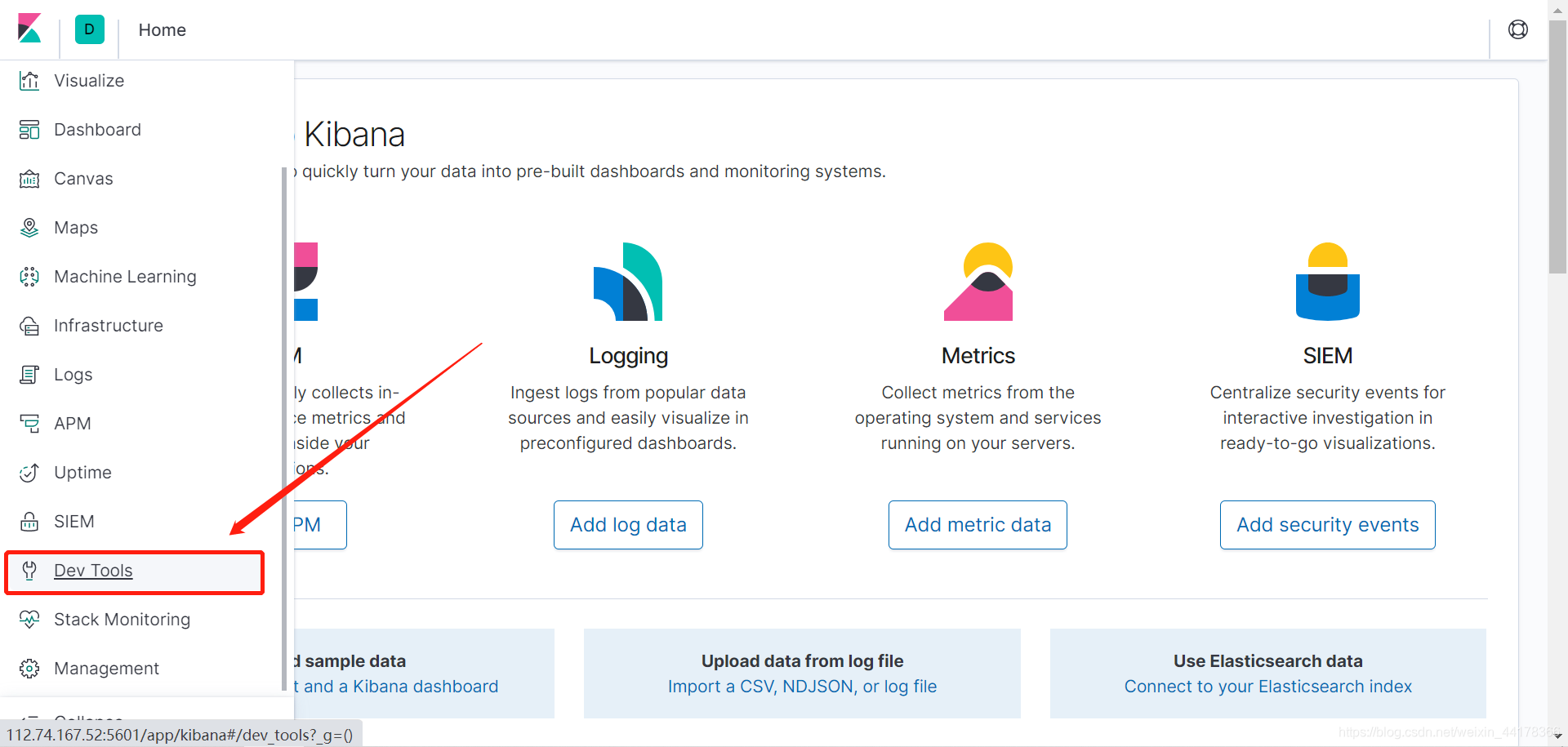The width and height of the screenshot is (1568, 747).
Task: Click the Visualize chart icon
Action: (x=29, y=81)
